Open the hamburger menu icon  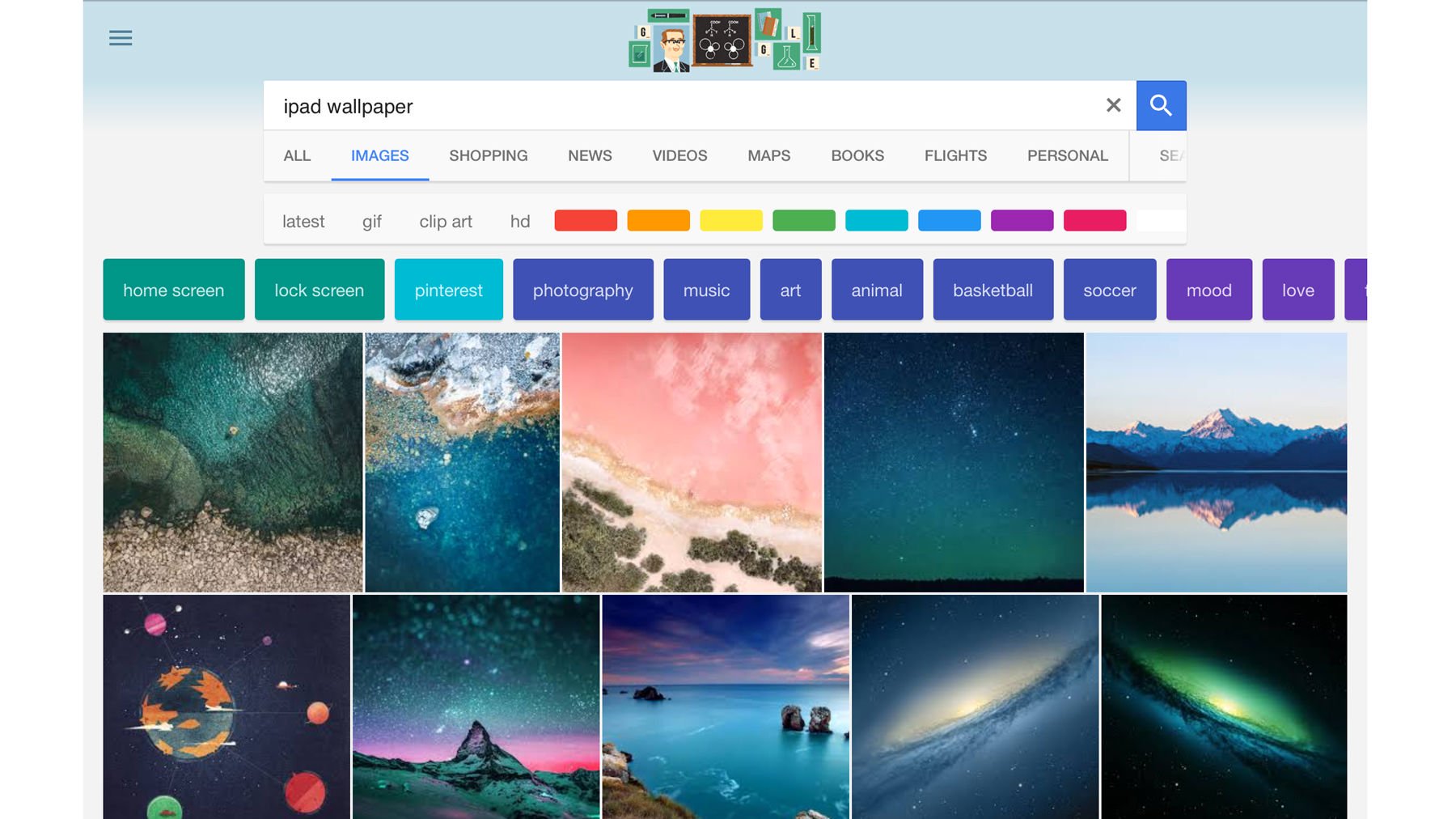(x=121, y=38)
